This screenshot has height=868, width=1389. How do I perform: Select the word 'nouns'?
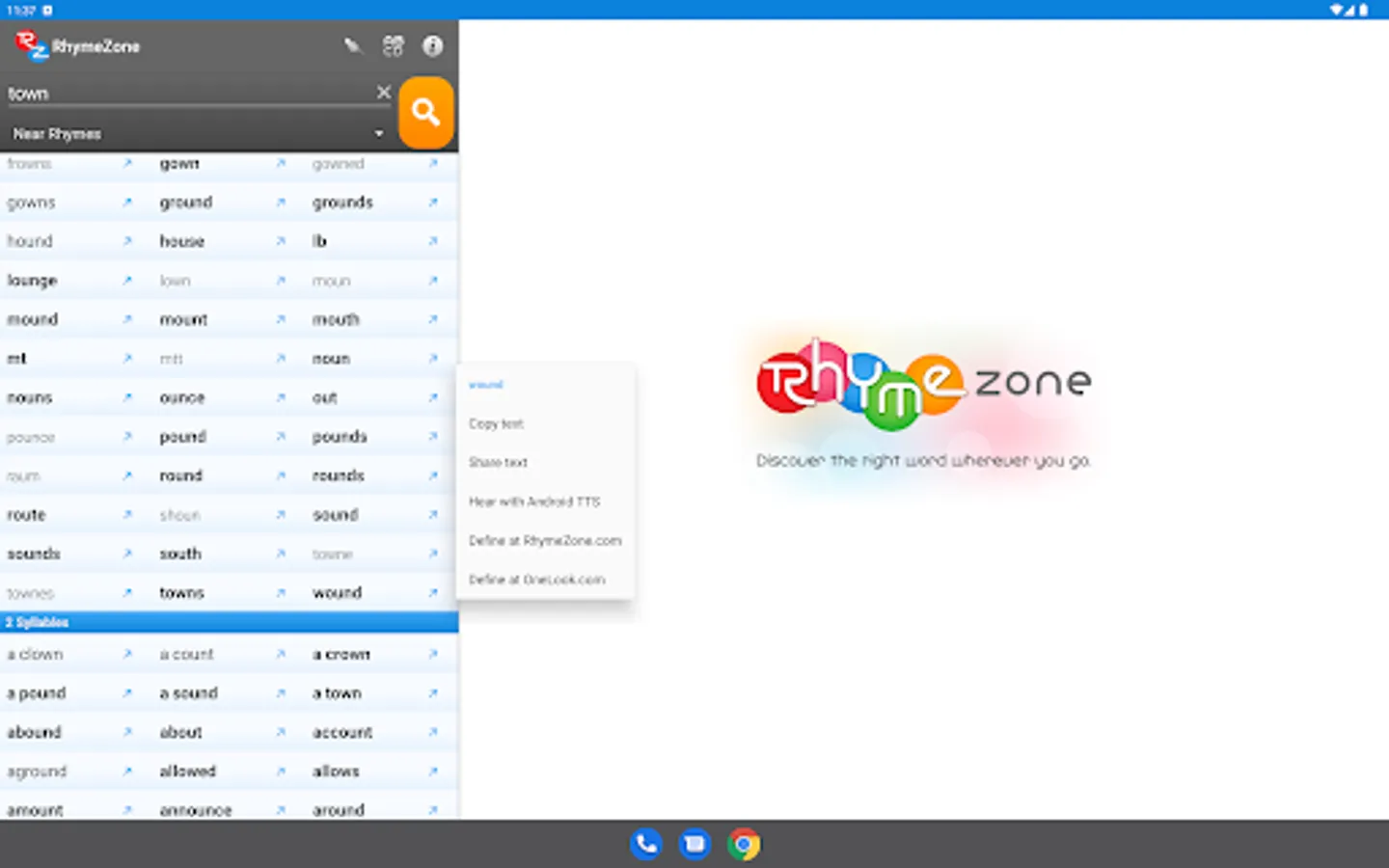[30, 397]
